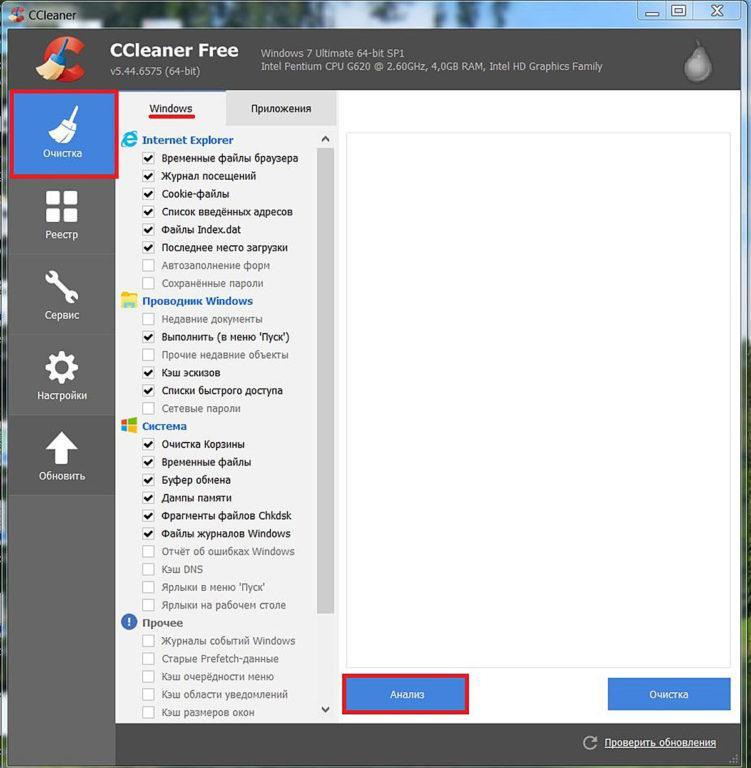
Task: Open the Проверить обновления link
Action: pyautogui.click(x=660, y=743)
